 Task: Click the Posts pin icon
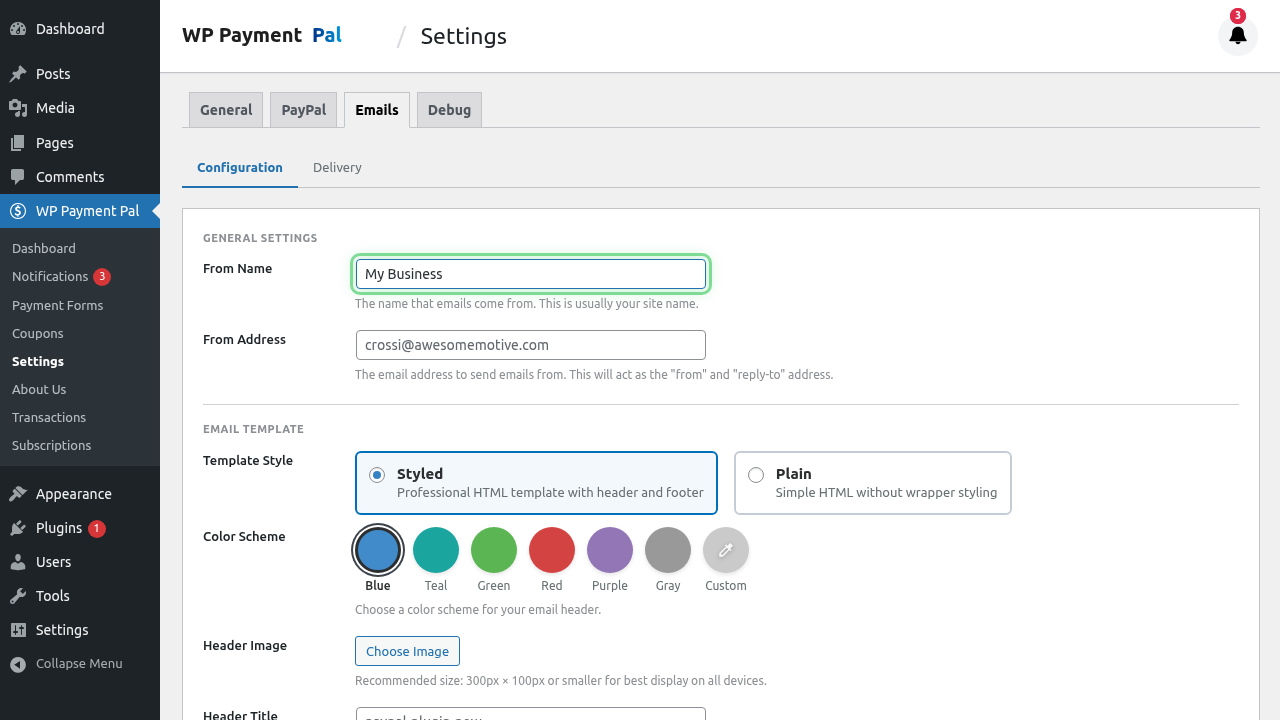pos(18,74)
